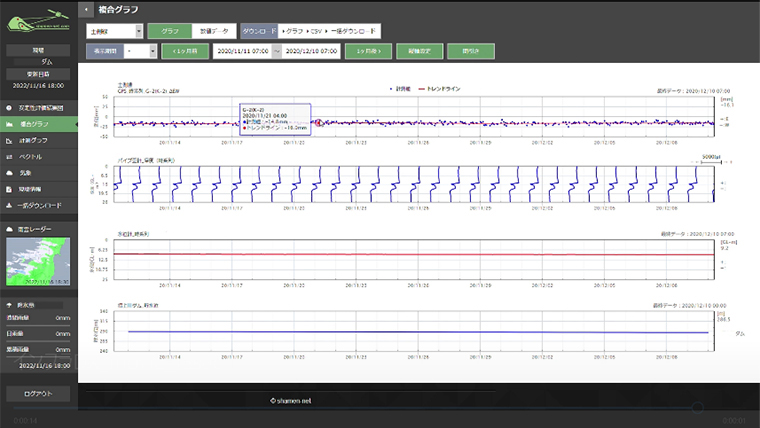Open the document-icon sidebar item
The image size is (760, 428).
click(39, 189)
